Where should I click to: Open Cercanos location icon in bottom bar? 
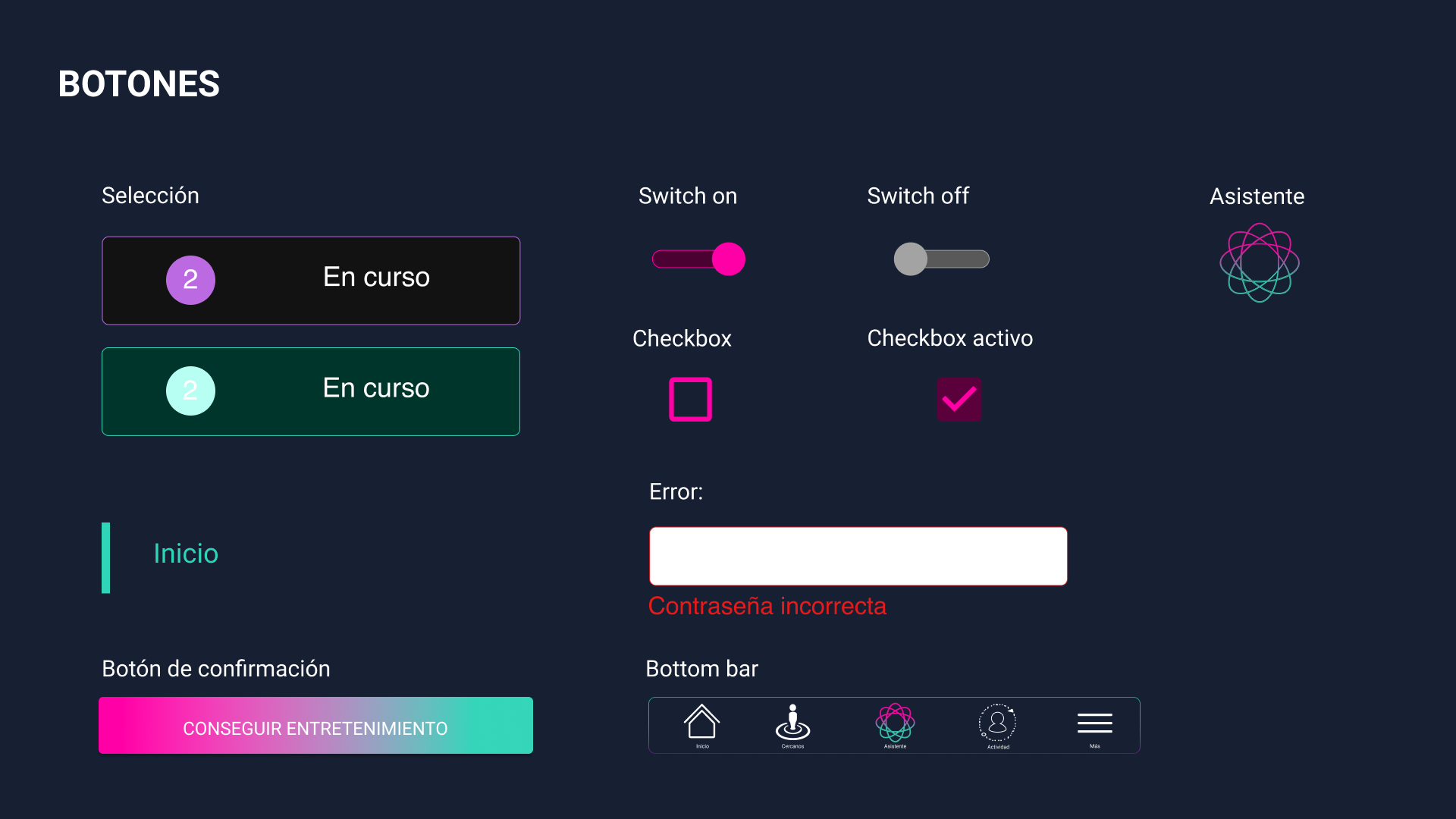point(792,723)
